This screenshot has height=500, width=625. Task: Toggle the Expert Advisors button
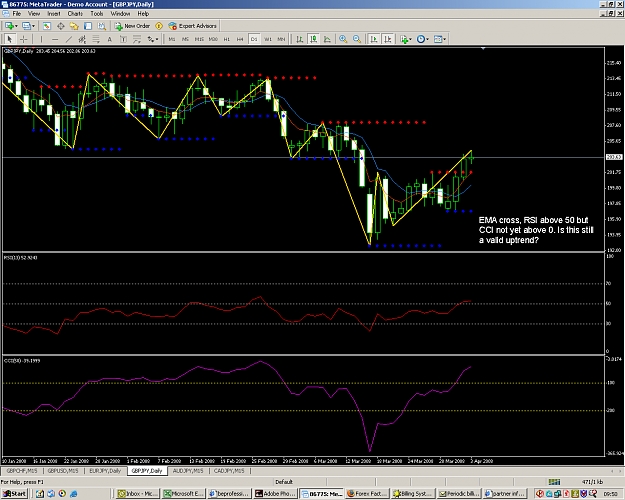pyautogui.click(x=193, y=26)
